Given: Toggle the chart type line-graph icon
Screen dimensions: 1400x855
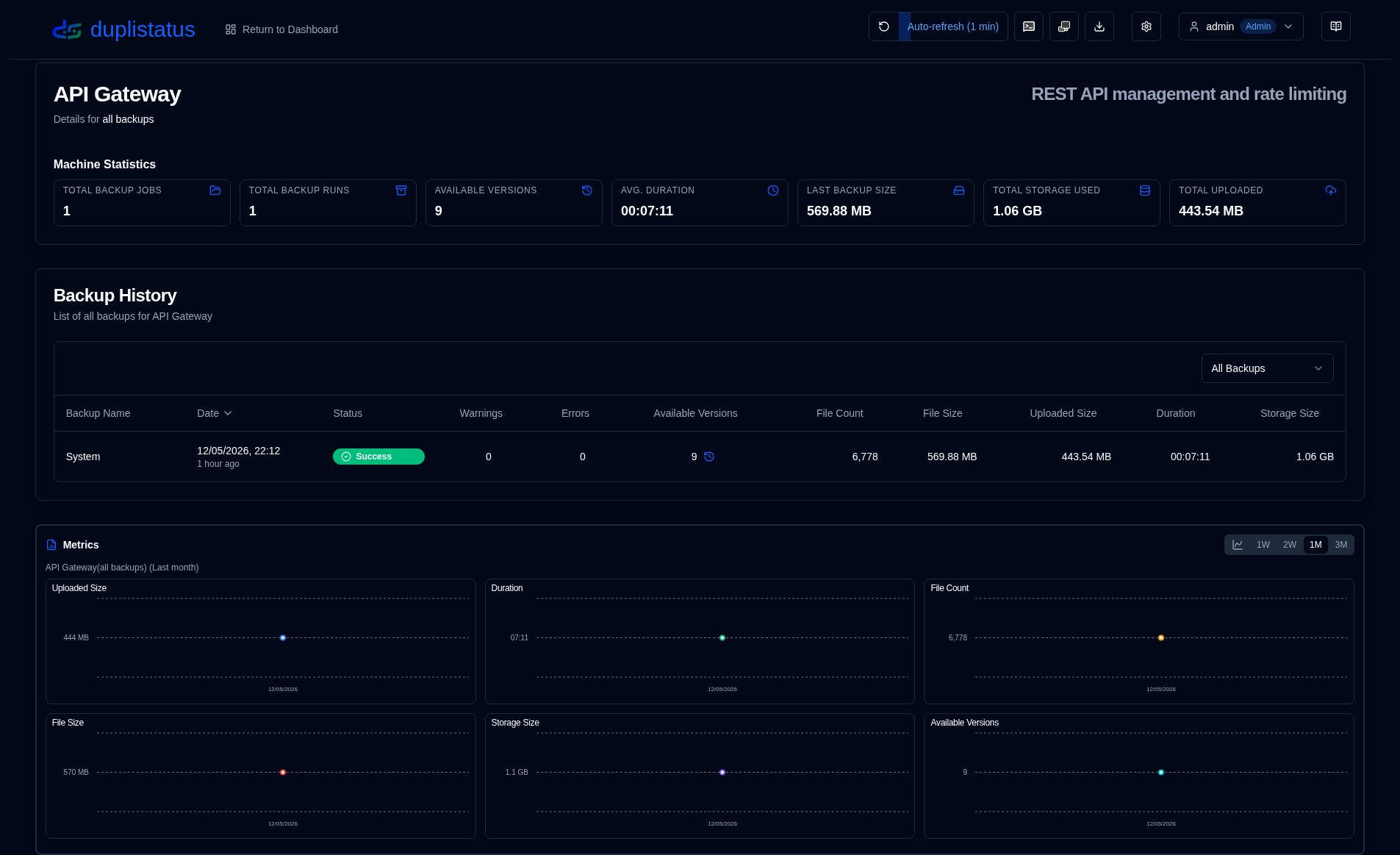Looking at the screenshot, I should 1238,545.
